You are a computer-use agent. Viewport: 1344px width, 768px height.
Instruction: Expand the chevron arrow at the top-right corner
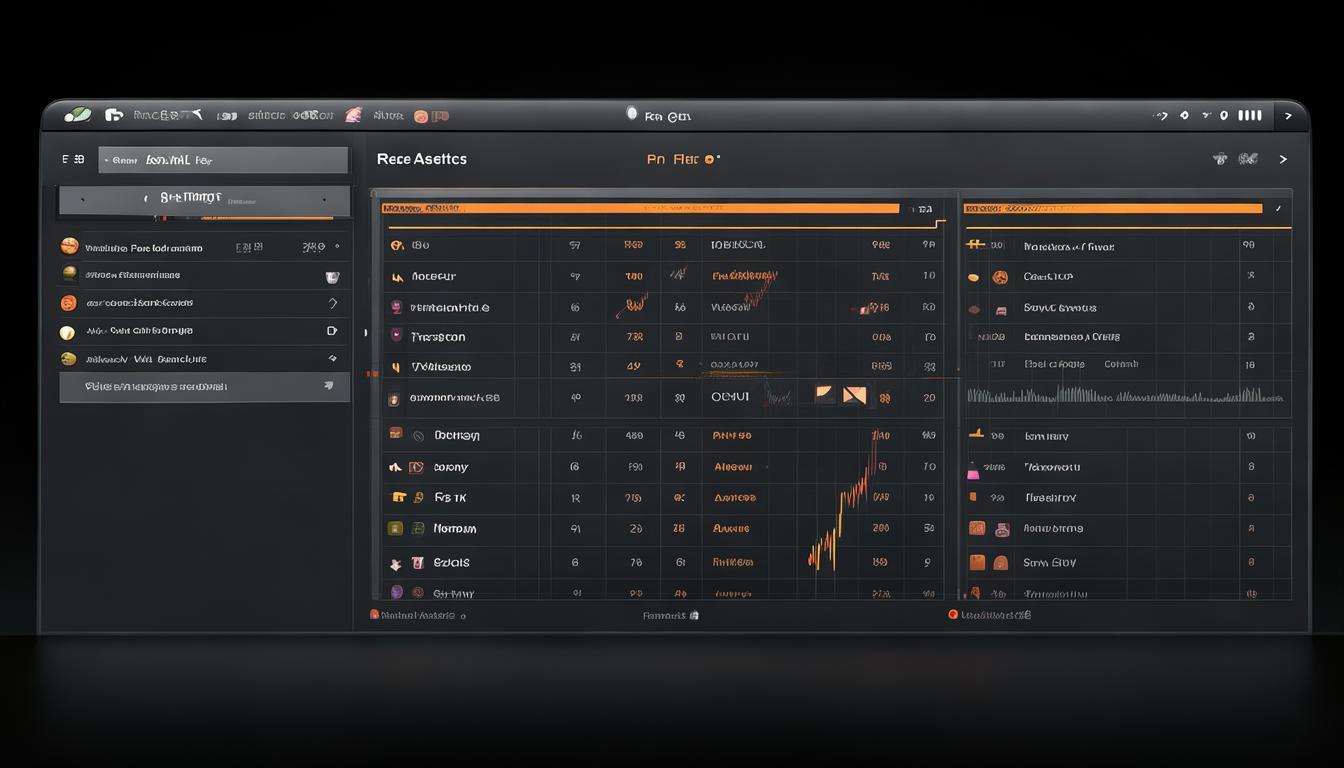(1288, 116)
